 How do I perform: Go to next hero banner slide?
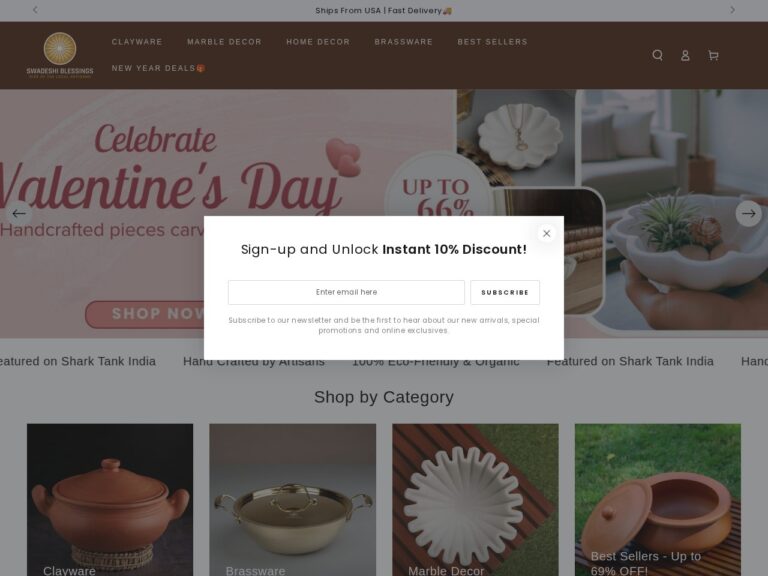click(748, 214)
